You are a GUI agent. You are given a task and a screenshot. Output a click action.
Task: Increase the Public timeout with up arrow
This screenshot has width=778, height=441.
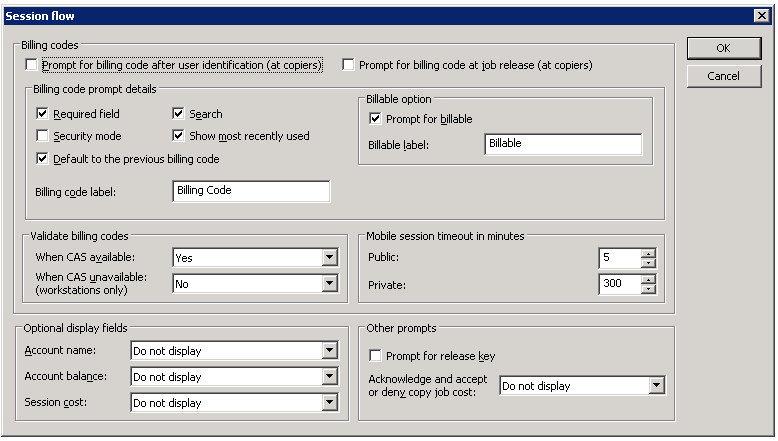(x=649, y=253)
